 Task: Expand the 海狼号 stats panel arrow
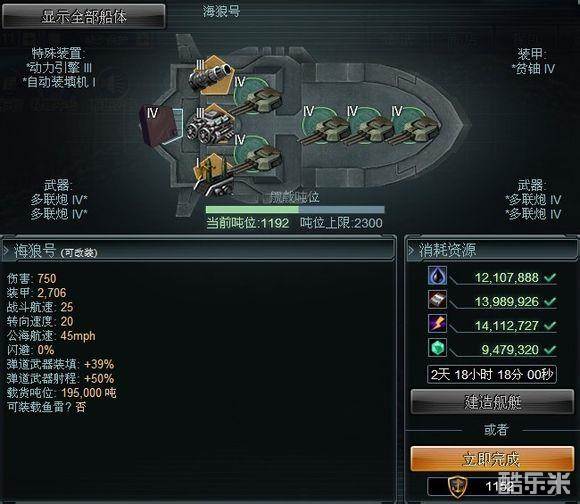coord(6,251)
